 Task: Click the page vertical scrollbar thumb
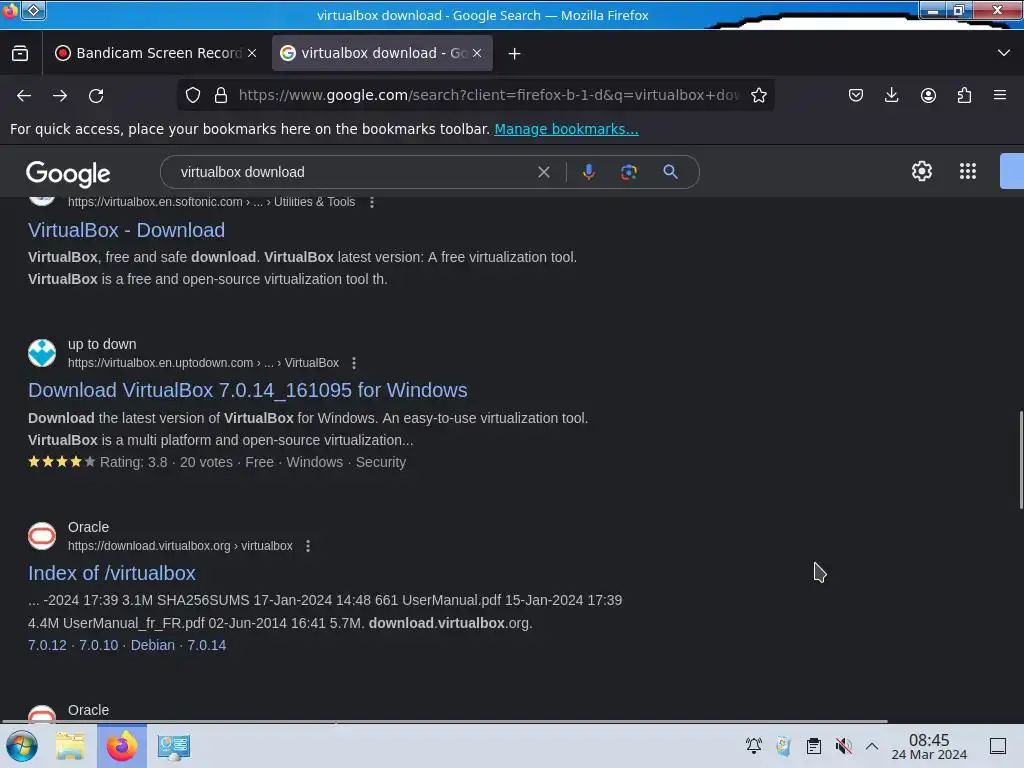(x=1021, y=459)
